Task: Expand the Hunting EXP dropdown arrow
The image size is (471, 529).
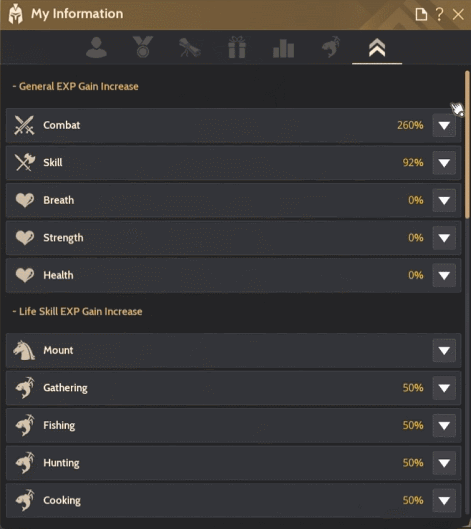Action: pyautogui.click(x=444, y=463)
